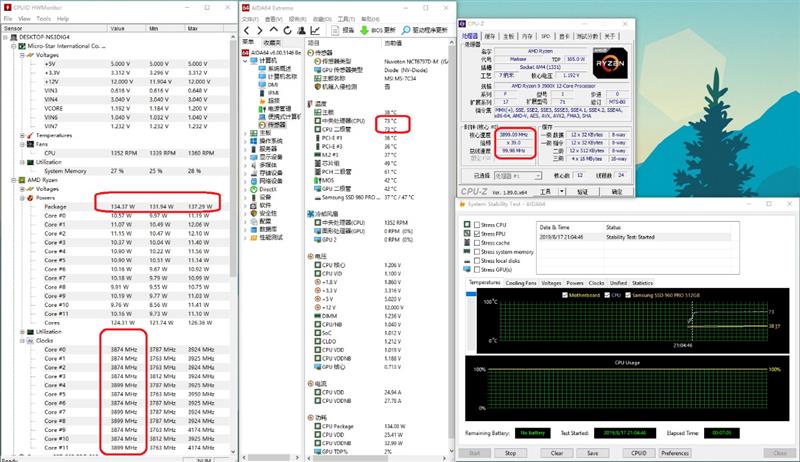Enable Stress GPU(s) checkbox
The height and width of the screenshot is (462, 800).
point(477,269)
